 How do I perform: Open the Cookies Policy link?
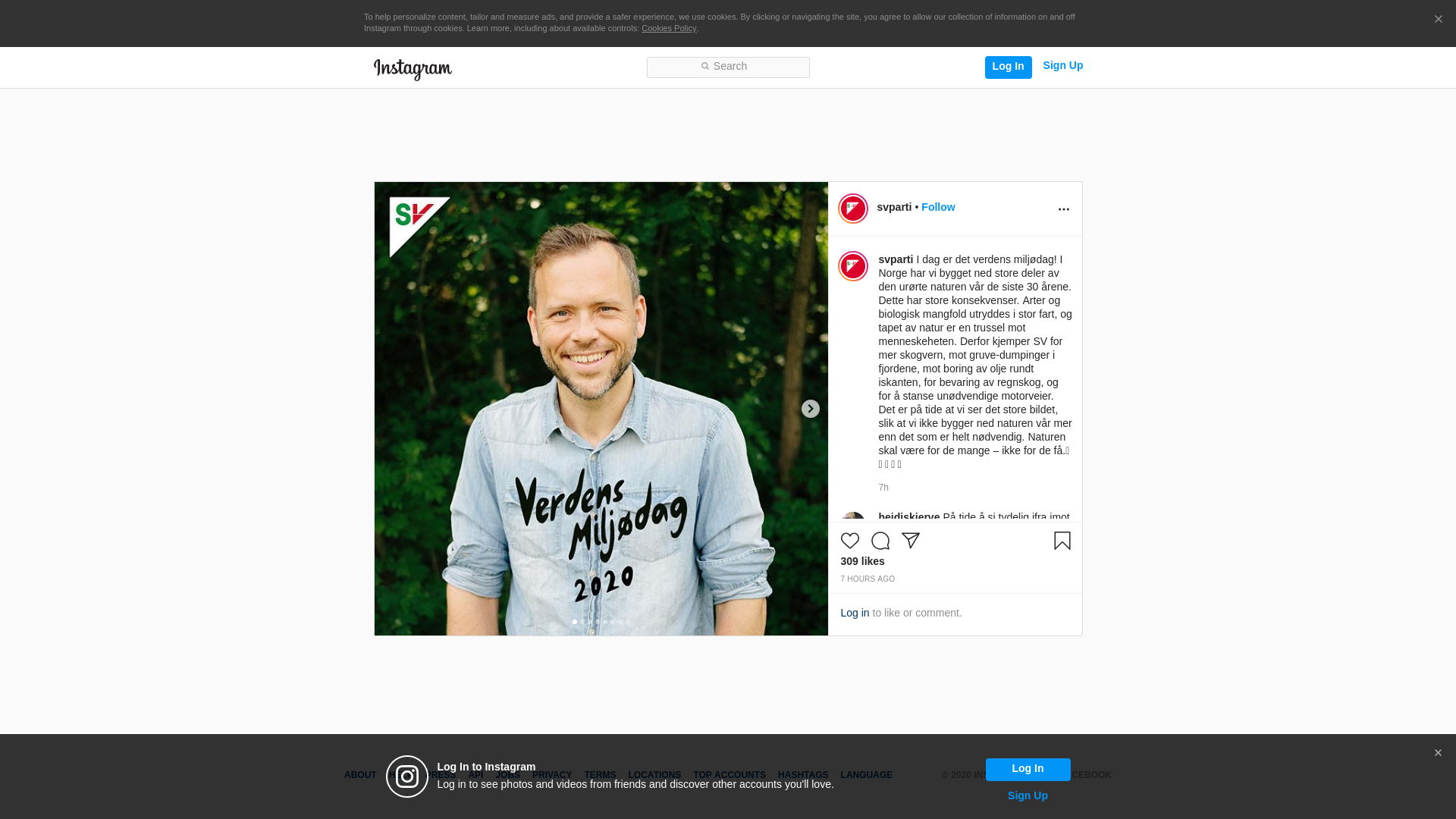[x=669, y=28]
